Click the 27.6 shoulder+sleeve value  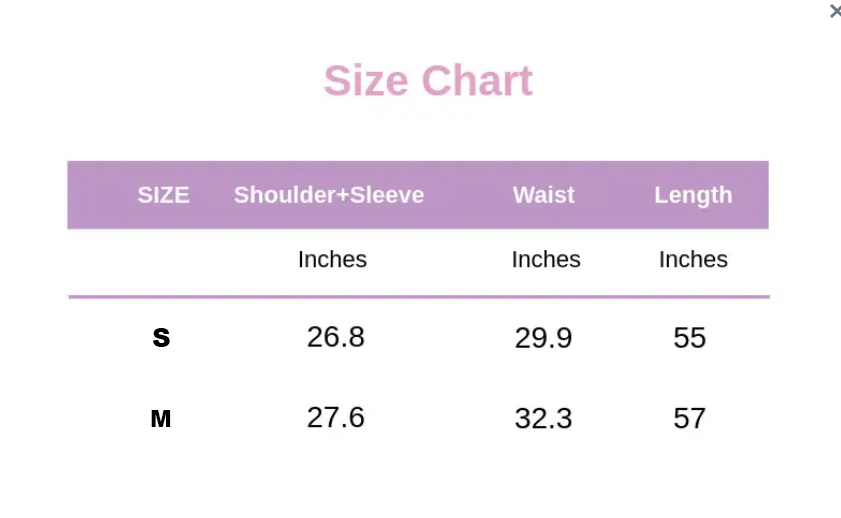point(336,417)
